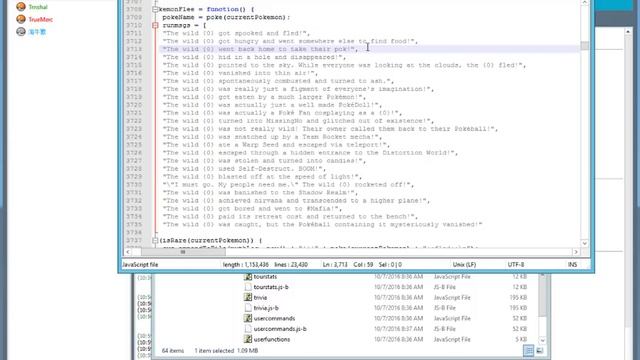Click the pokeName = poke(currentPokemon) line
The height and width of the screenshot is (360, 640).
tap(226, 17)
